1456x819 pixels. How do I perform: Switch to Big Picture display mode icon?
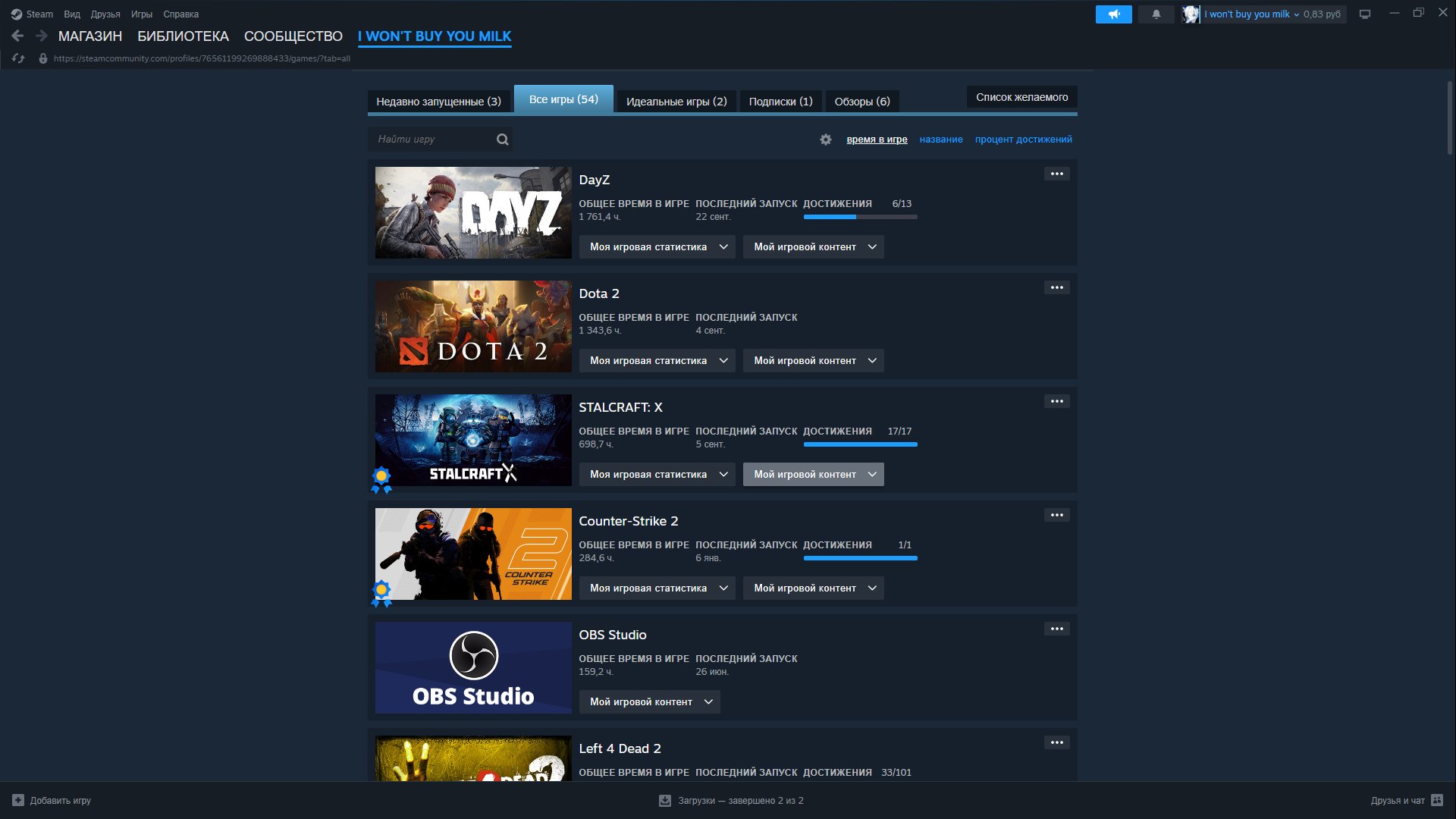point(1365,14)
